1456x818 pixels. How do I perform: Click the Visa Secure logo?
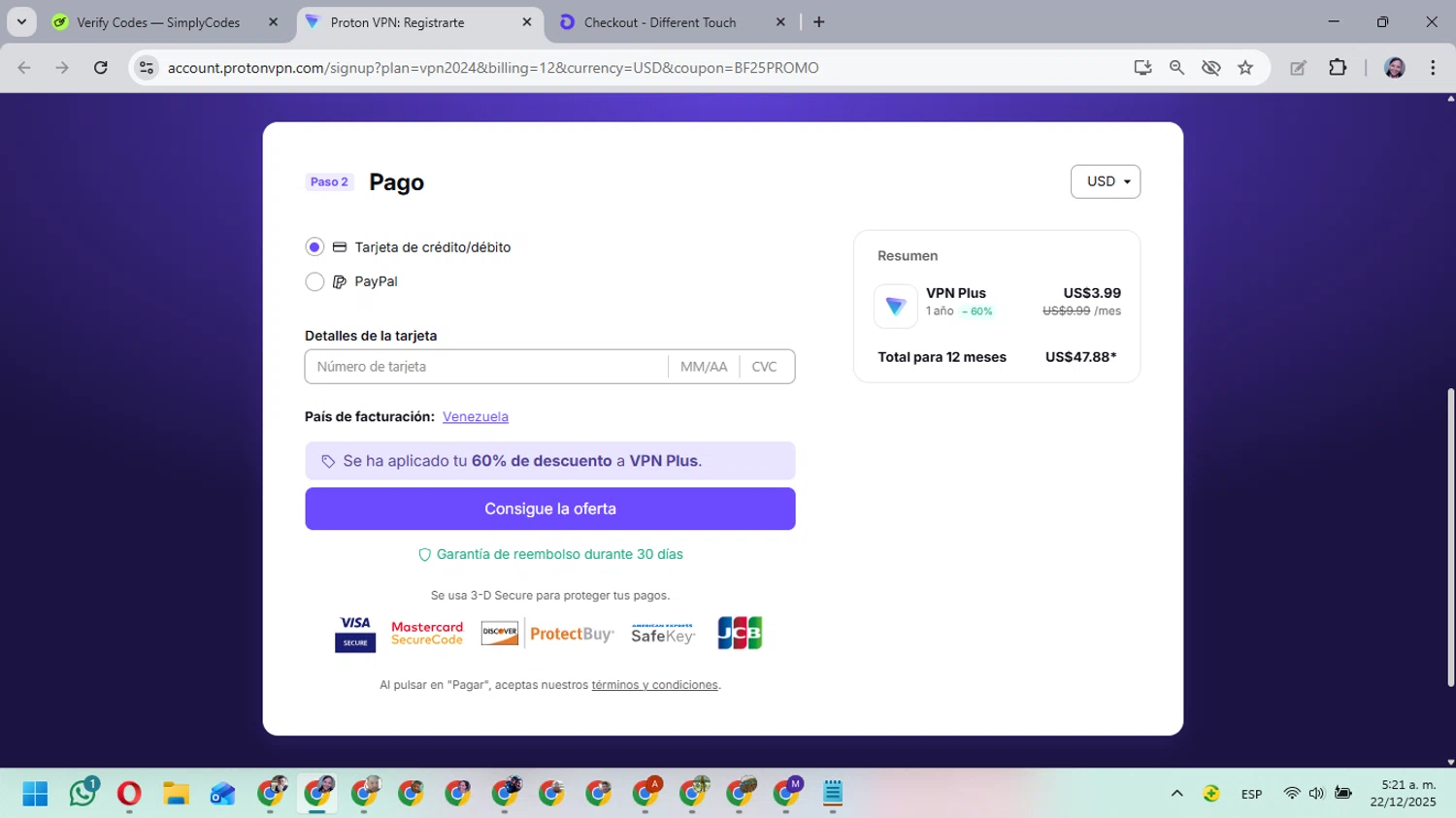point(355,634)
